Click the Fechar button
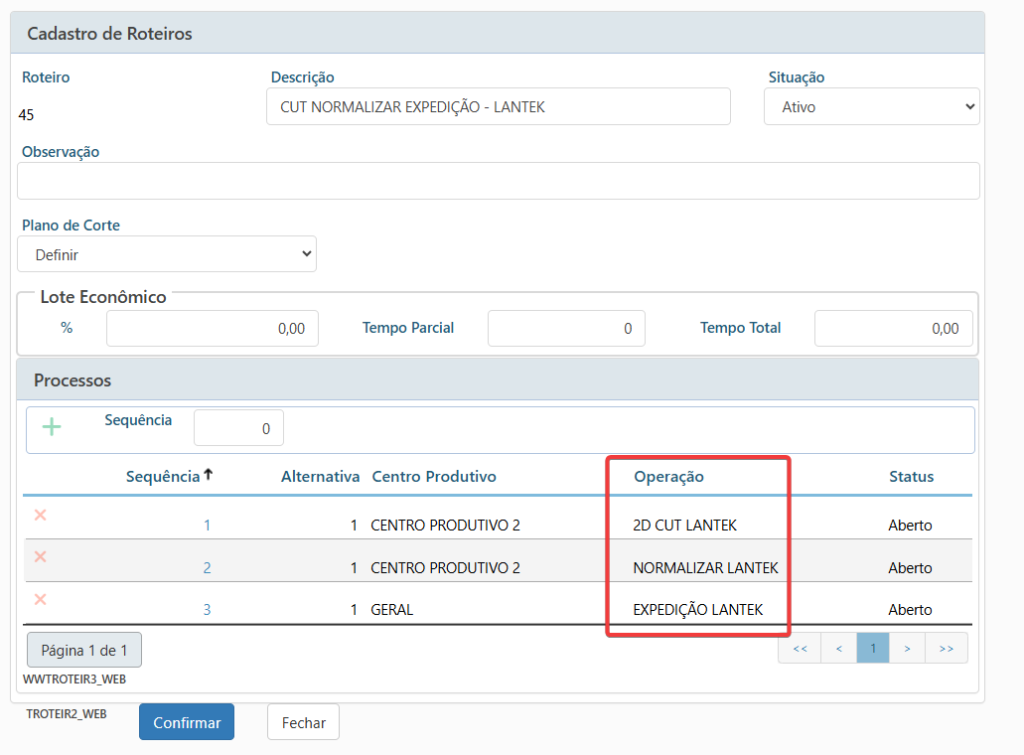This screenshot has height=755, width=1024. [x=303, y=722]
